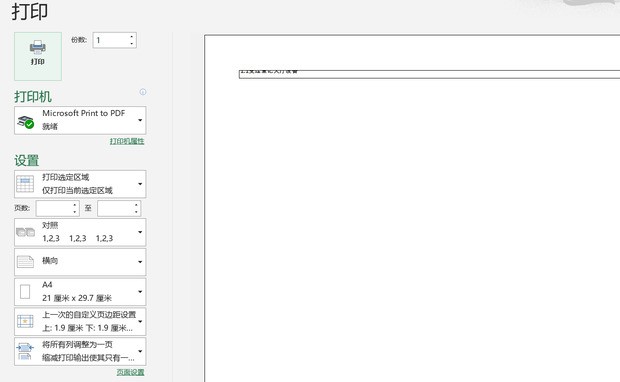Click the landscape orientation page icon
The width and height of the screenshot is (620, 382).
pyautogui.click(x=25, y=262)
